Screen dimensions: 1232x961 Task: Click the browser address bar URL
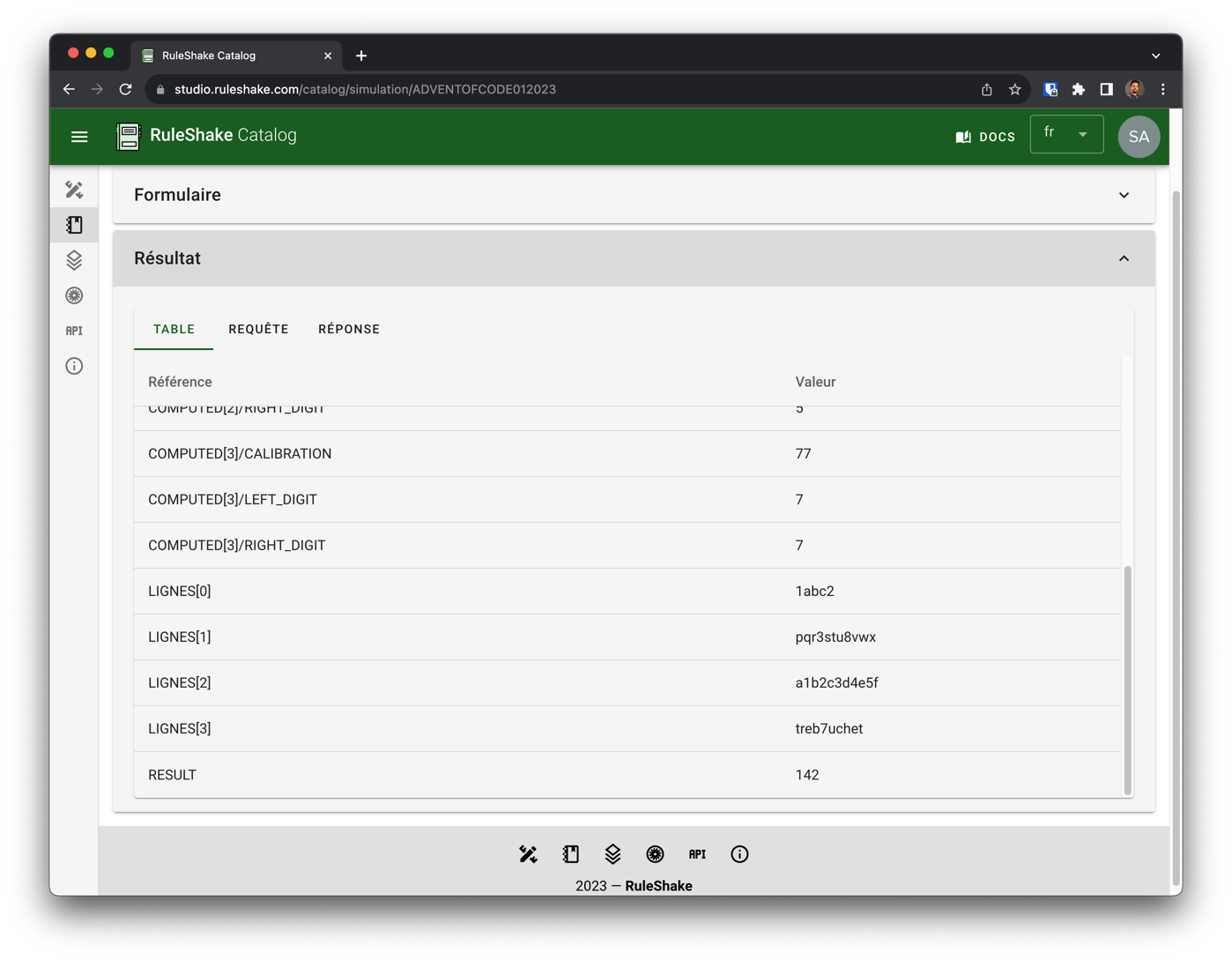tap(365, 89)
